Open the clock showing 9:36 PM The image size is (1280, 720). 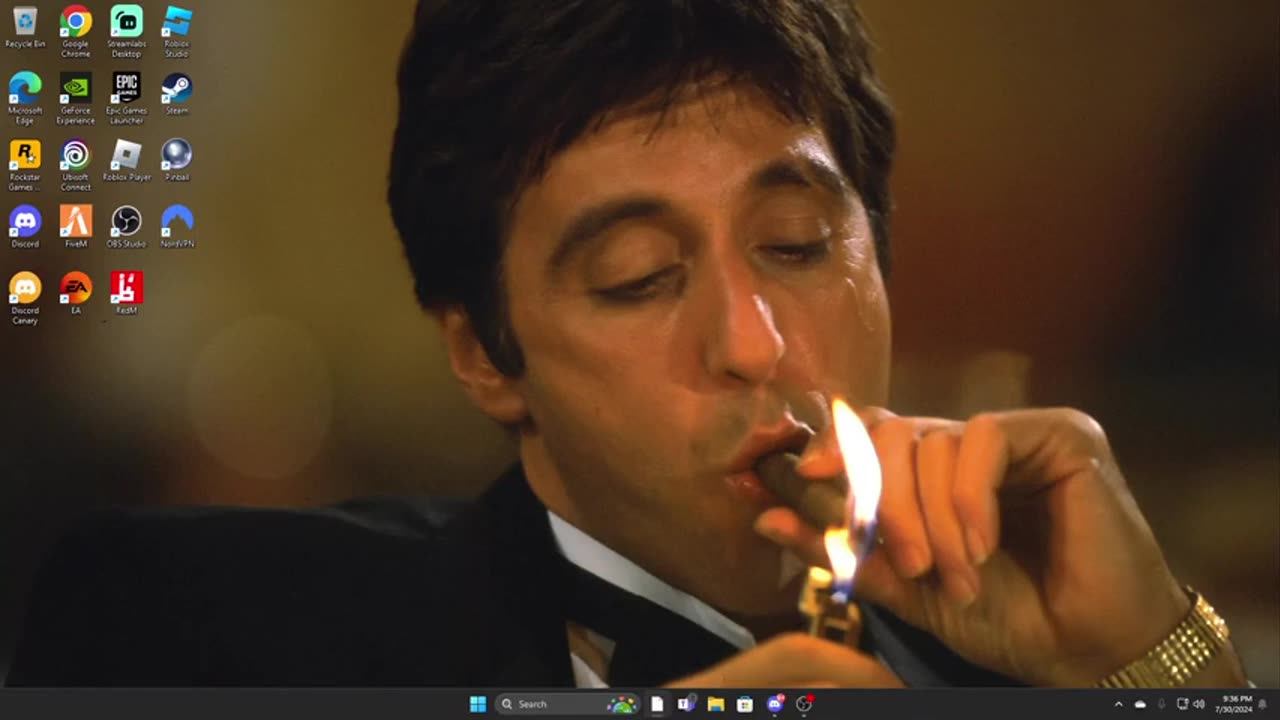coord(1236,704)
